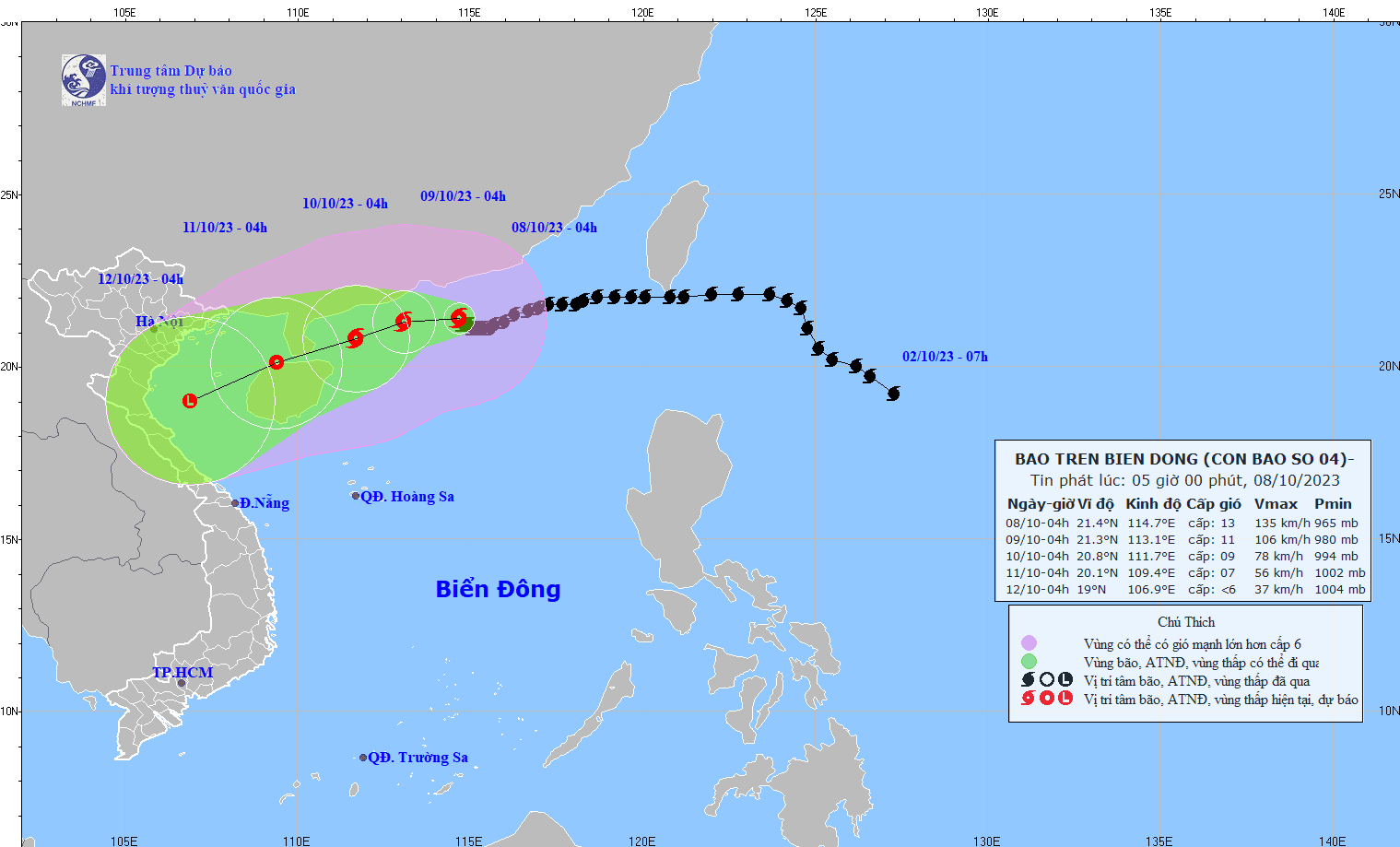Image resolution: width=1400 pixels, height=847 pixels.
Task: Select the current red storm-center icon for 08/10
Action: (459, 319)
